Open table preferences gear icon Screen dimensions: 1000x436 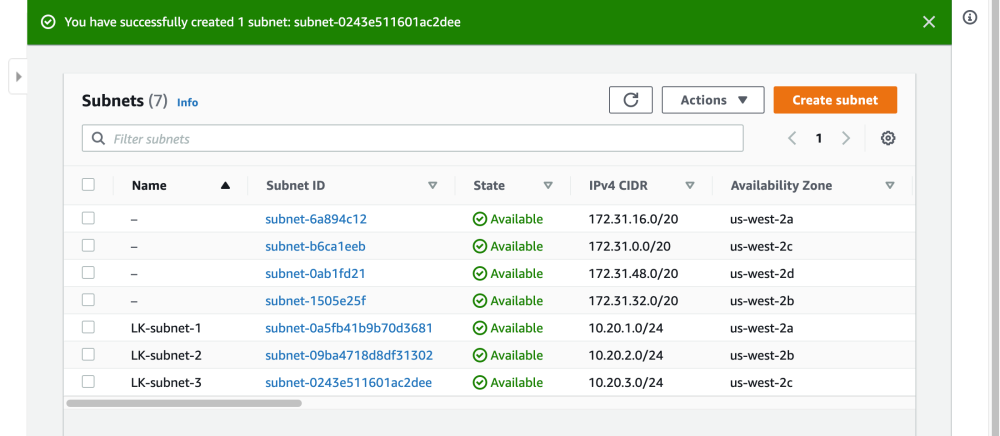(888, 139)
